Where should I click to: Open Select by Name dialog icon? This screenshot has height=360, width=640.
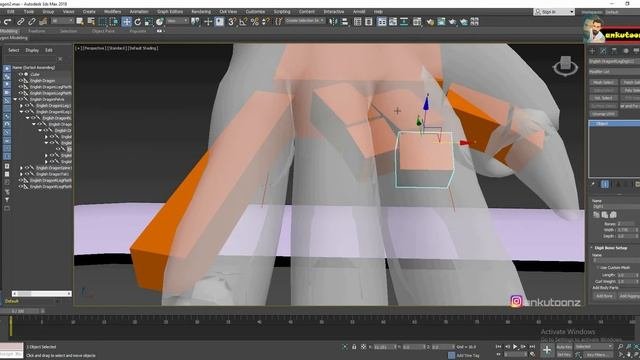coord(91,22)
